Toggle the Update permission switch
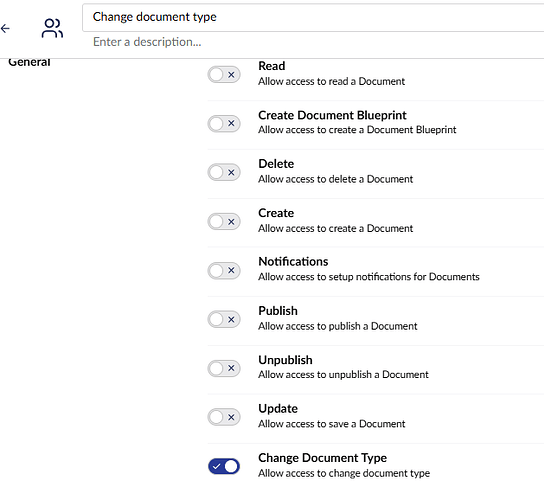 (x=224, y=417)
